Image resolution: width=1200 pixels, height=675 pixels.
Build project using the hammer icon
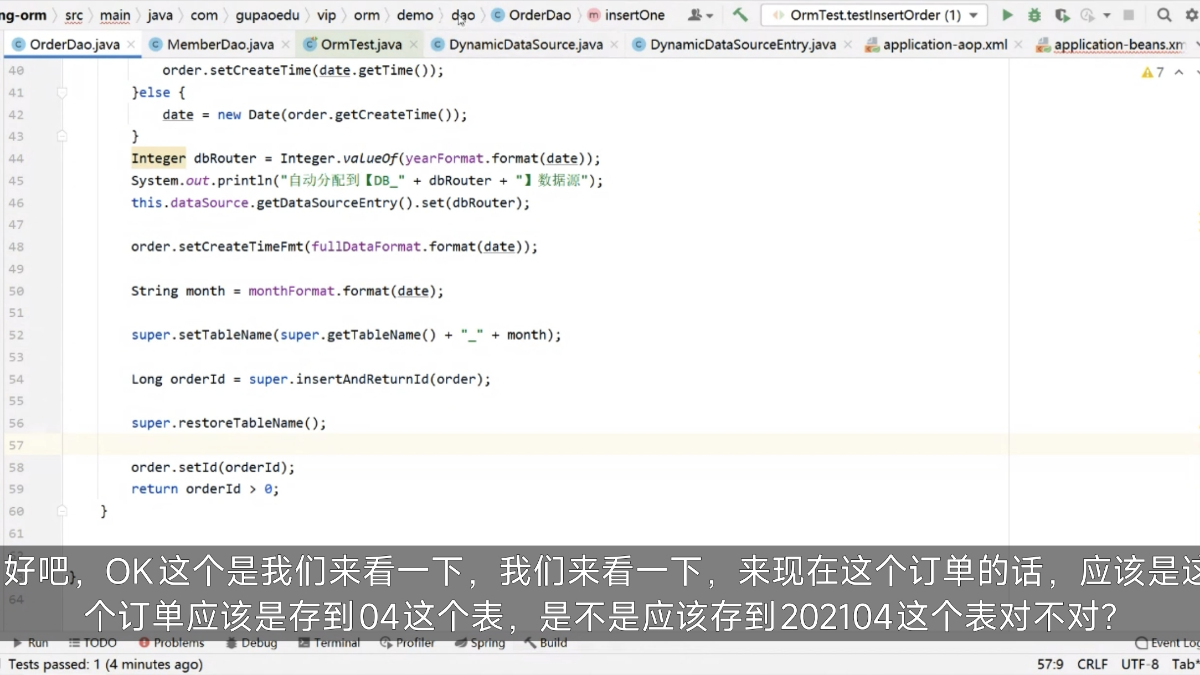(740, 15)
